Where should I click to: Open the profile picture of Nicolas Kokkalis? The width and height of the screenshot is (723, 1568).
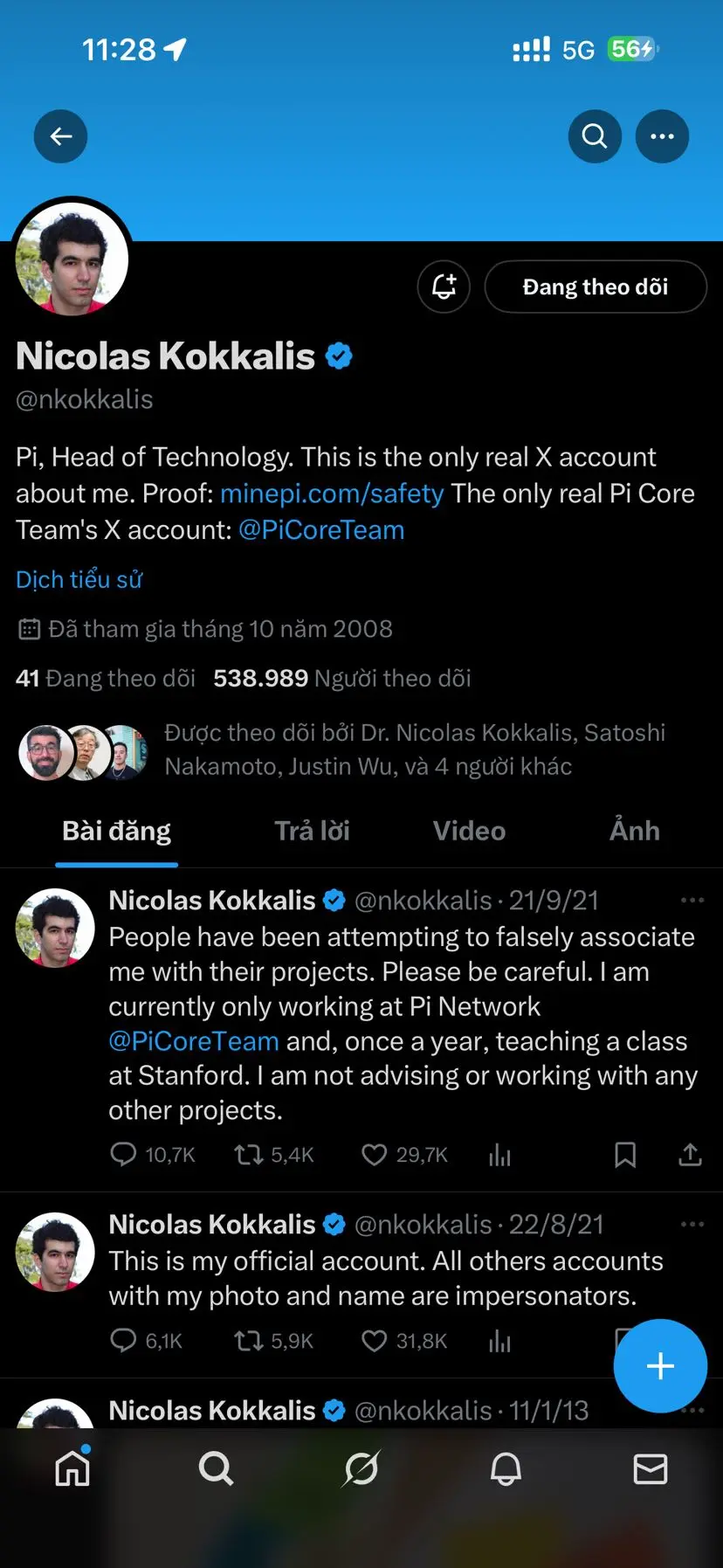click(x=72, y=259)
